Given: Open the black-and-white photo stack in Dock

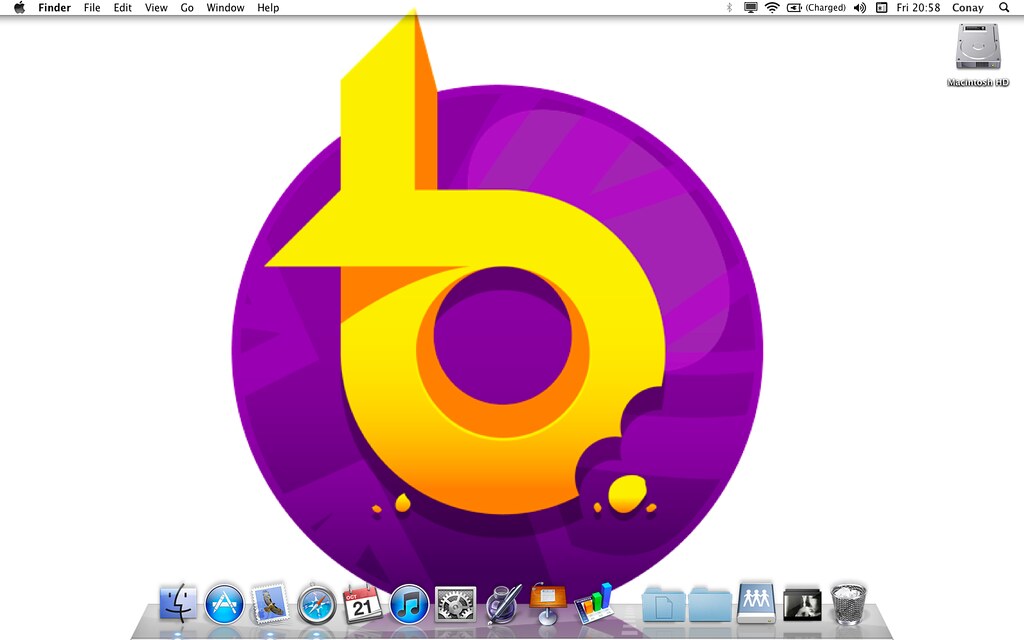Looking at the screenshot, I should click(802, 604).
